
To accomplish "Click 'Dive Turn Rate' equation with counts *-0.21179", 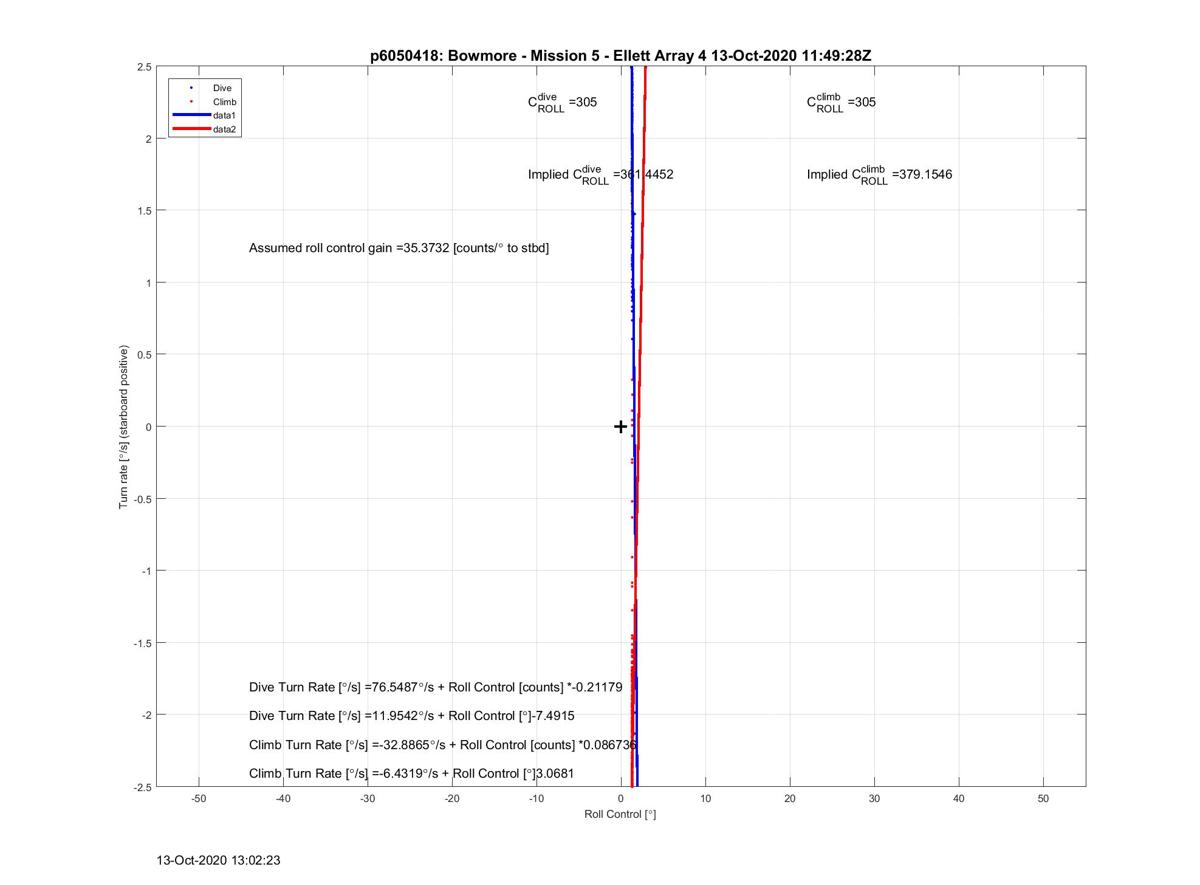I will coord(435,687).
